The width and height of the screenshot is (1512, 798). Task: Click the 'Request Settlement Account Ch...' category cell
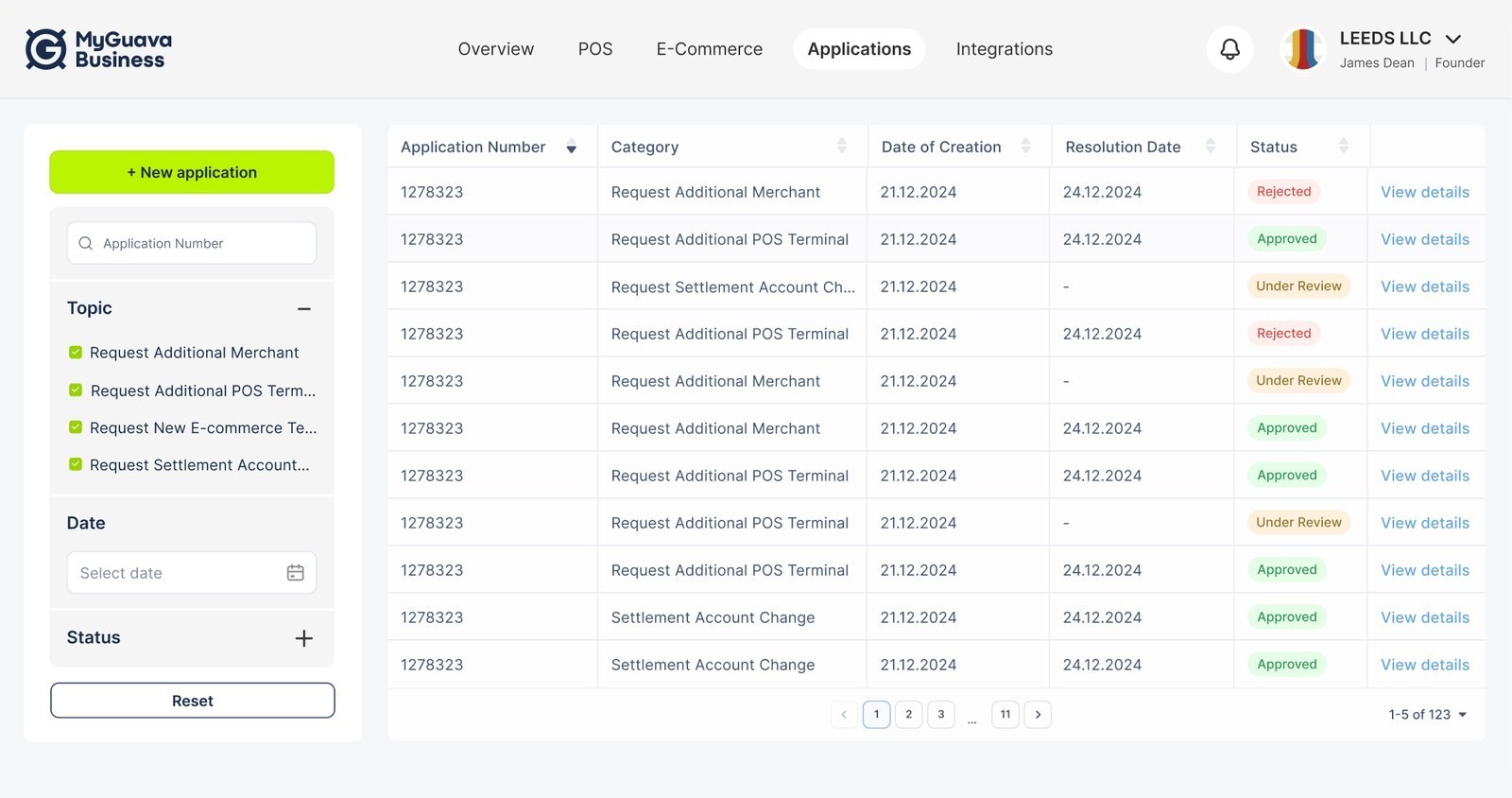point(733,286)
